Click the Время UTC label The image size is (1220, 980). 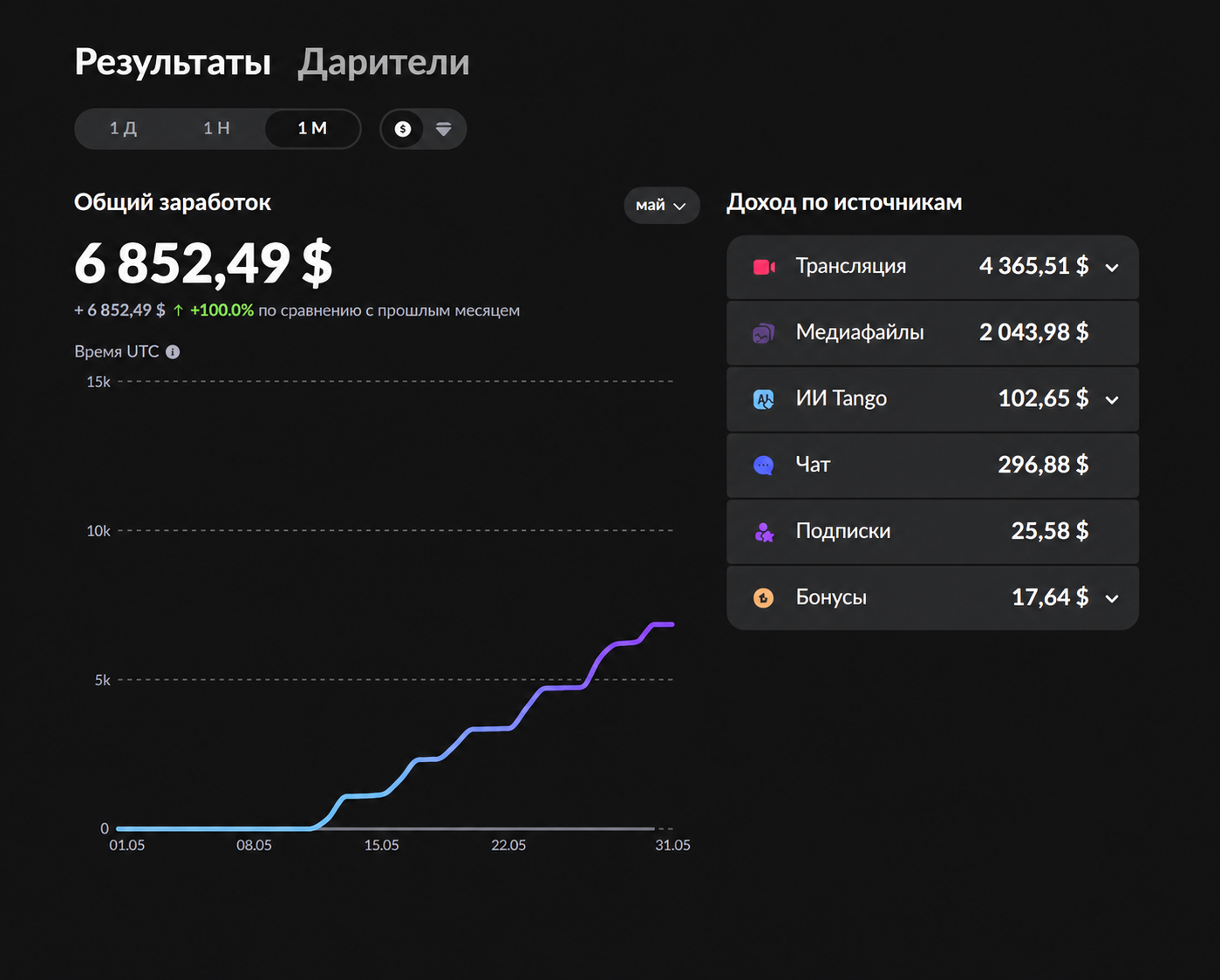[x=117, y=351]
